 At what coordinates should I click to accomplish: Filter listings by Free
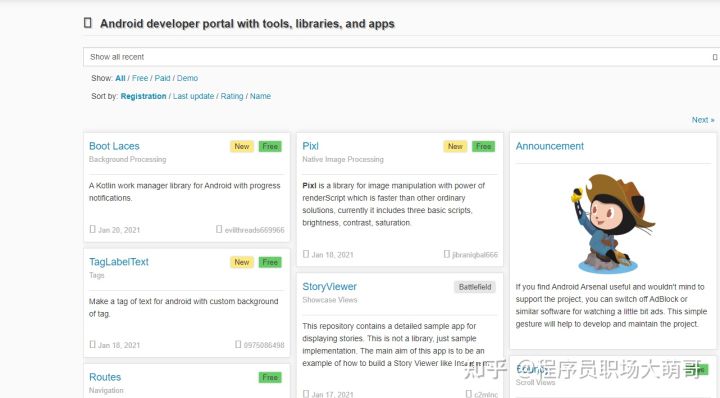(140, 78)
